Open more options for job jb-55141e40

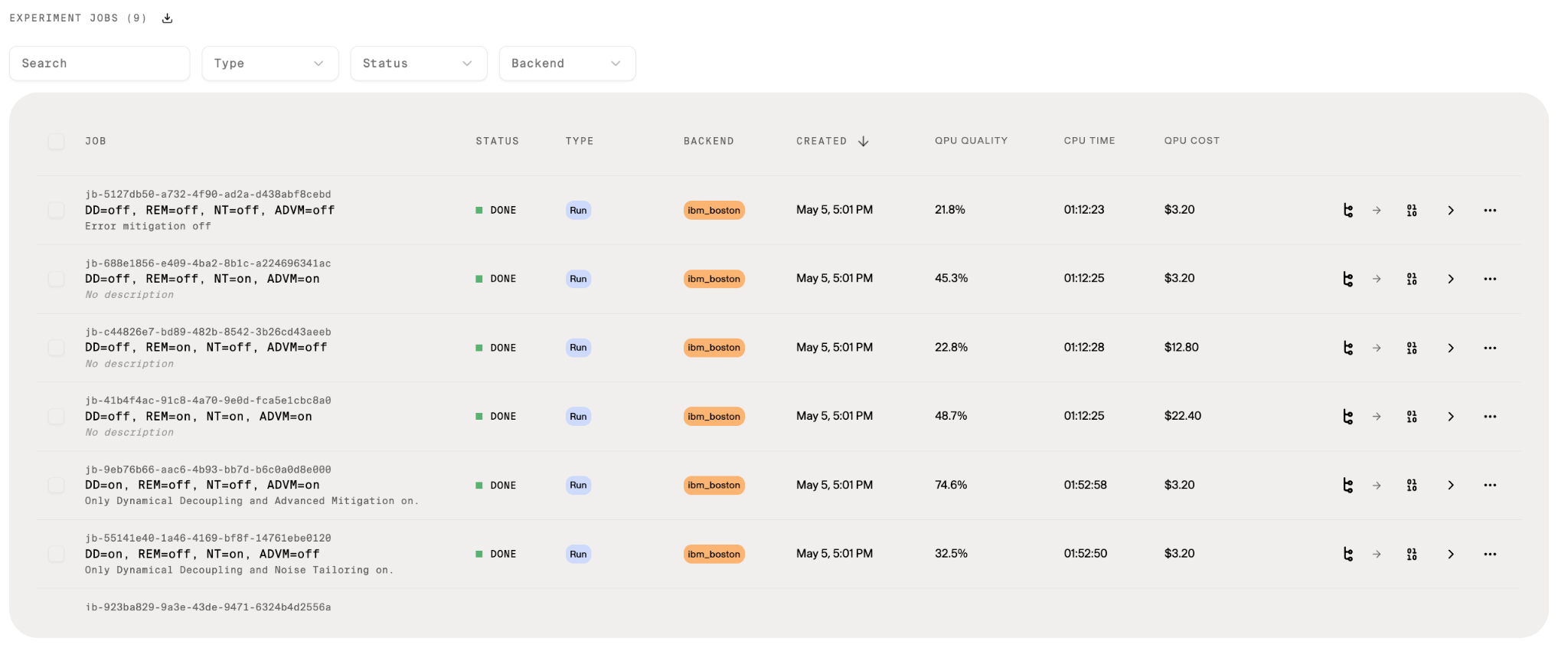(1490, 555)
